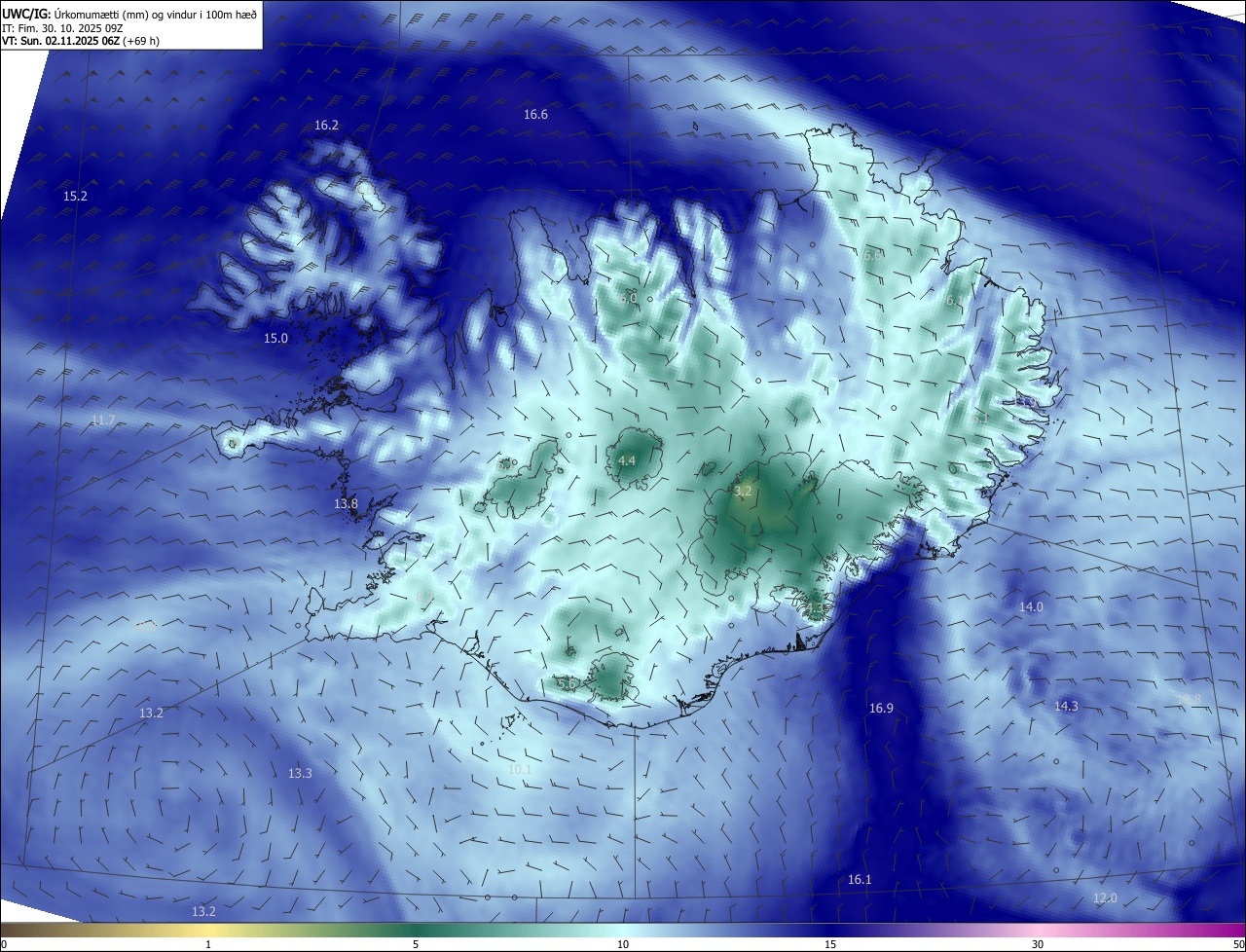Click the colour scale tick label 30

pos(1038,944)
